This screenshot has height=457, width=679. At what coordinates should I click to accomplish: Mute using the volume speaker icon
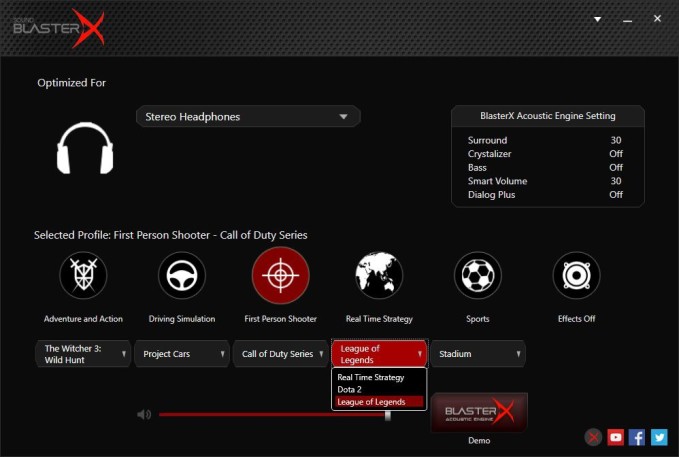144,415
